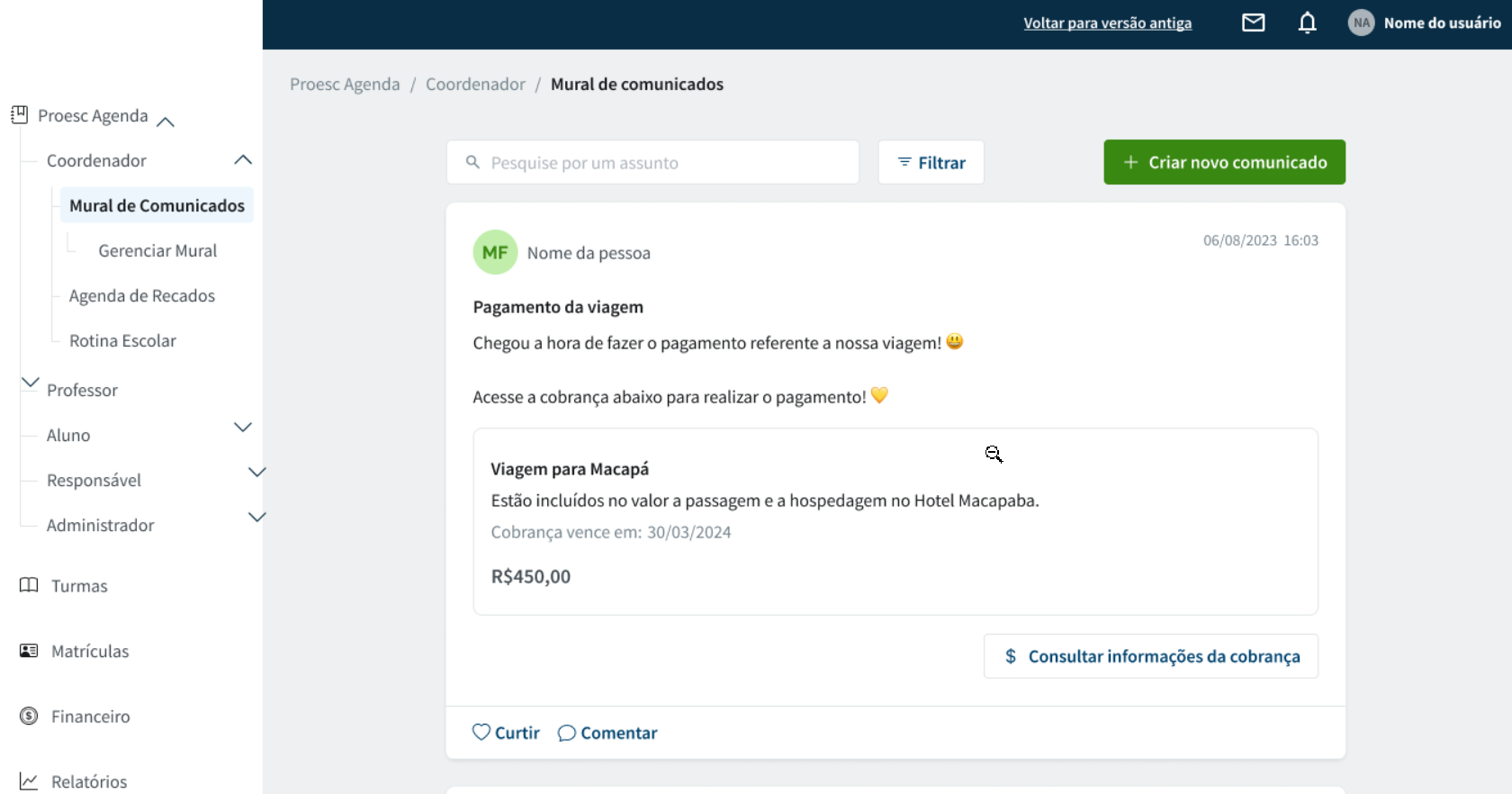Click Voltar para versão antiga link

tap(1107, 23)
